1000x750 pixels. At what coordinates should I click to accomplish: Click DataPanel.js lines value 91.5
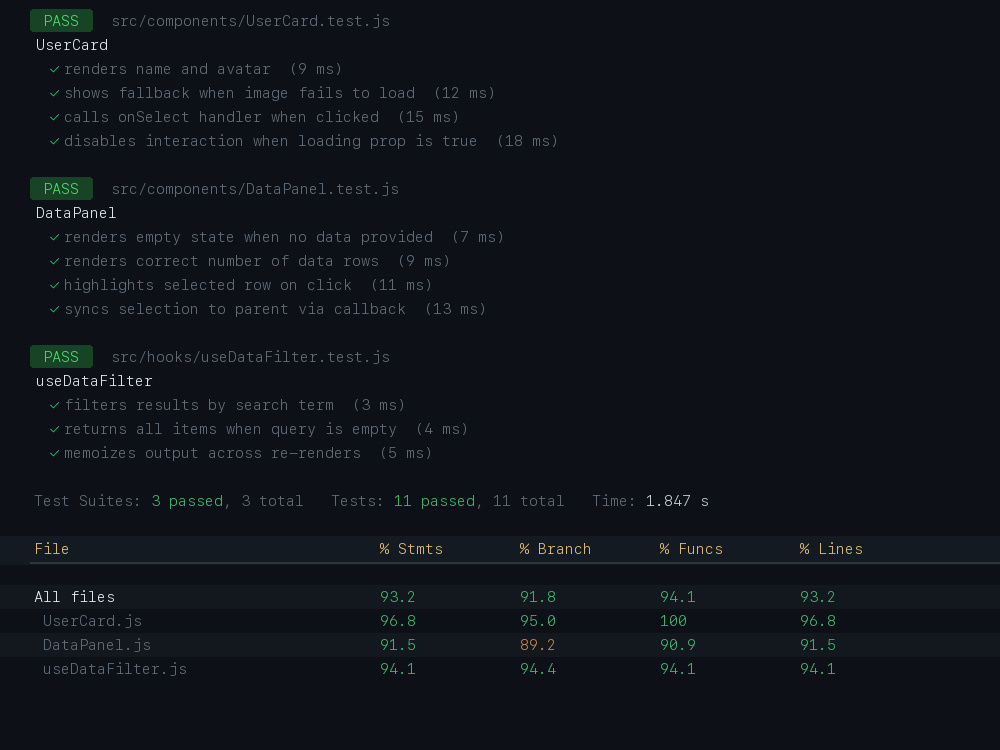click(x=818, y=645)
